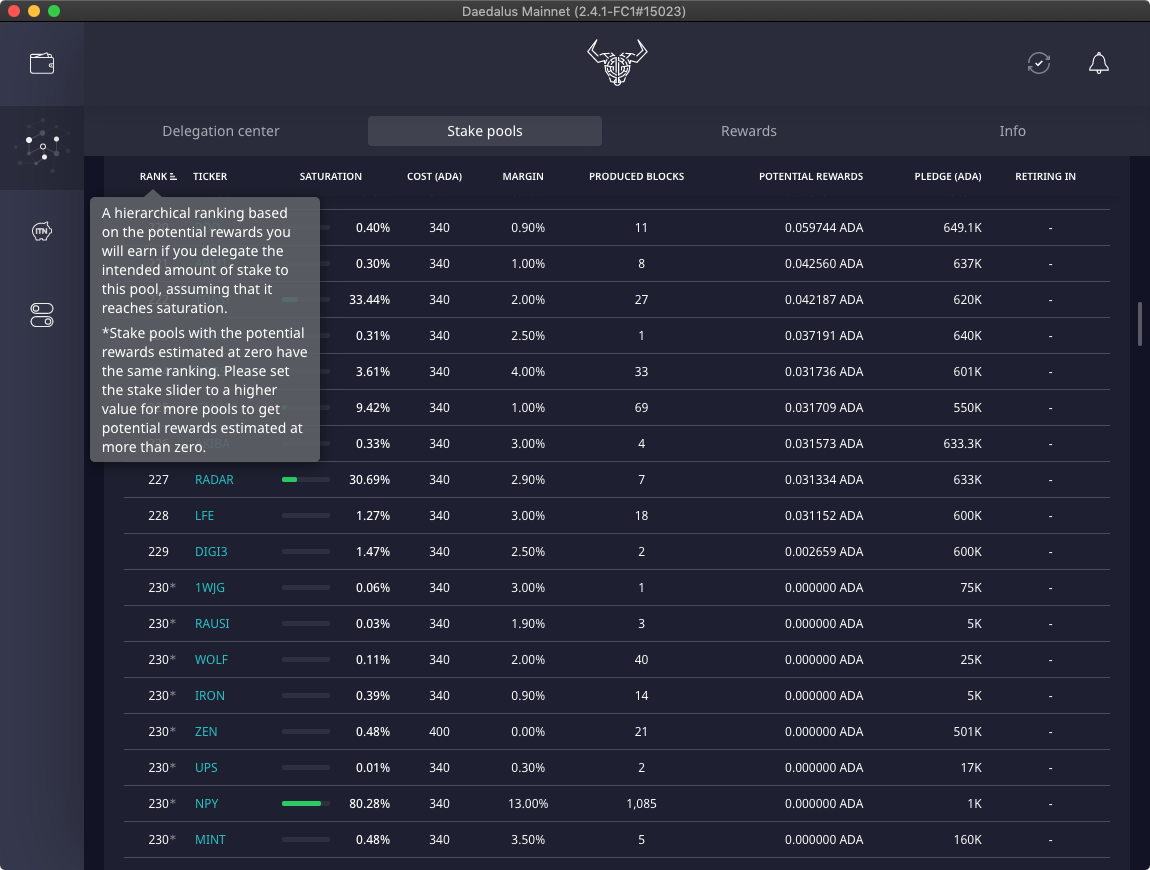Click the 9.42% saturation value
The width and height of the screenshot is (1150, 870).
tap(373, 408)
